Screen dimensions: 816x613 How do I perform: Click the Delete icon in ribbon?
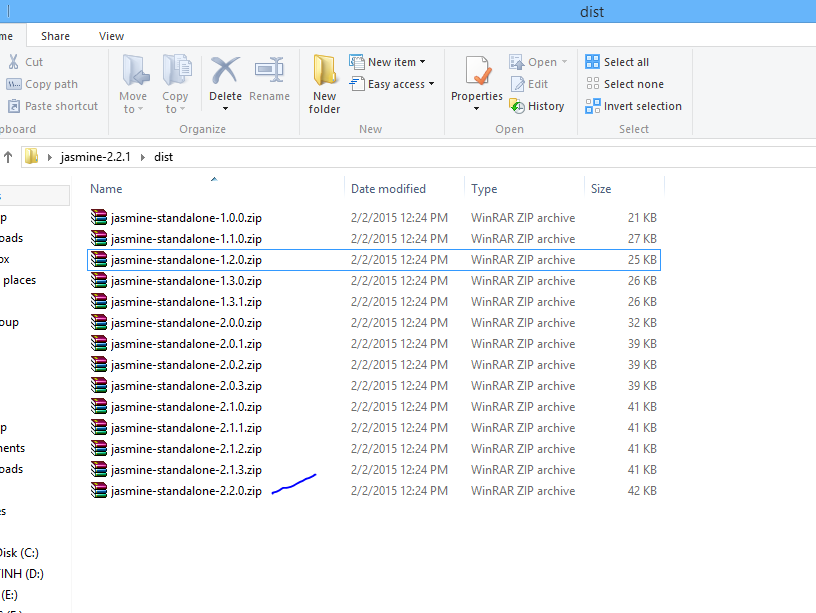tap(225, 72)
